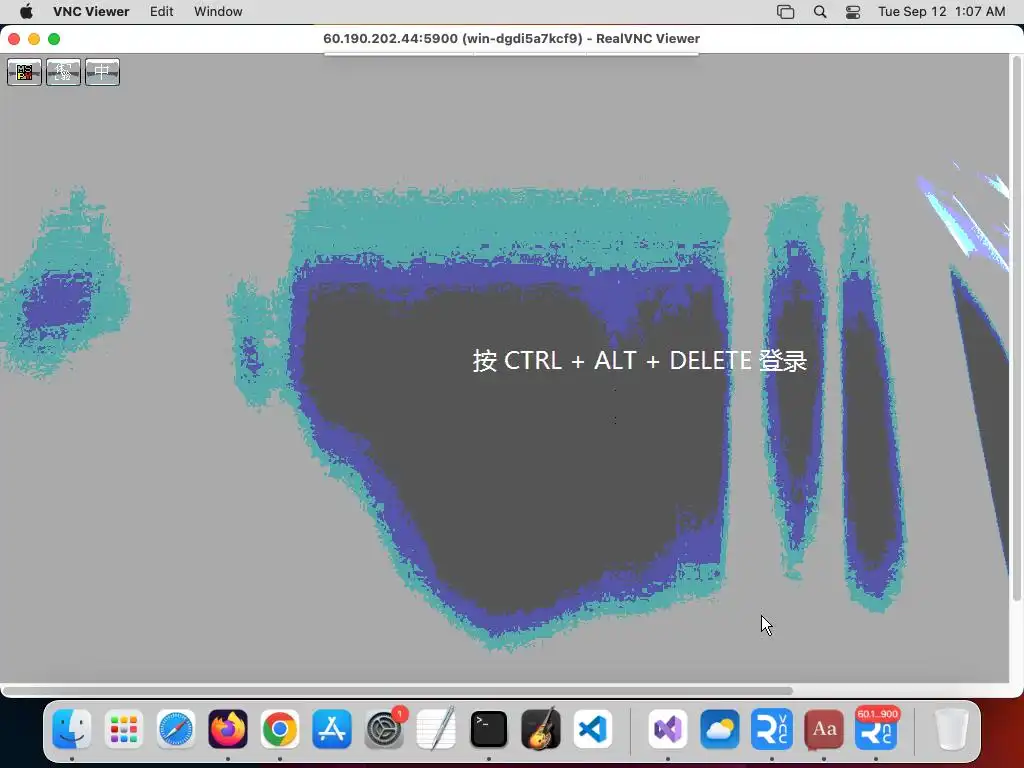
Task: Launch Firefox from the Dock
Action: click(228, 729)
